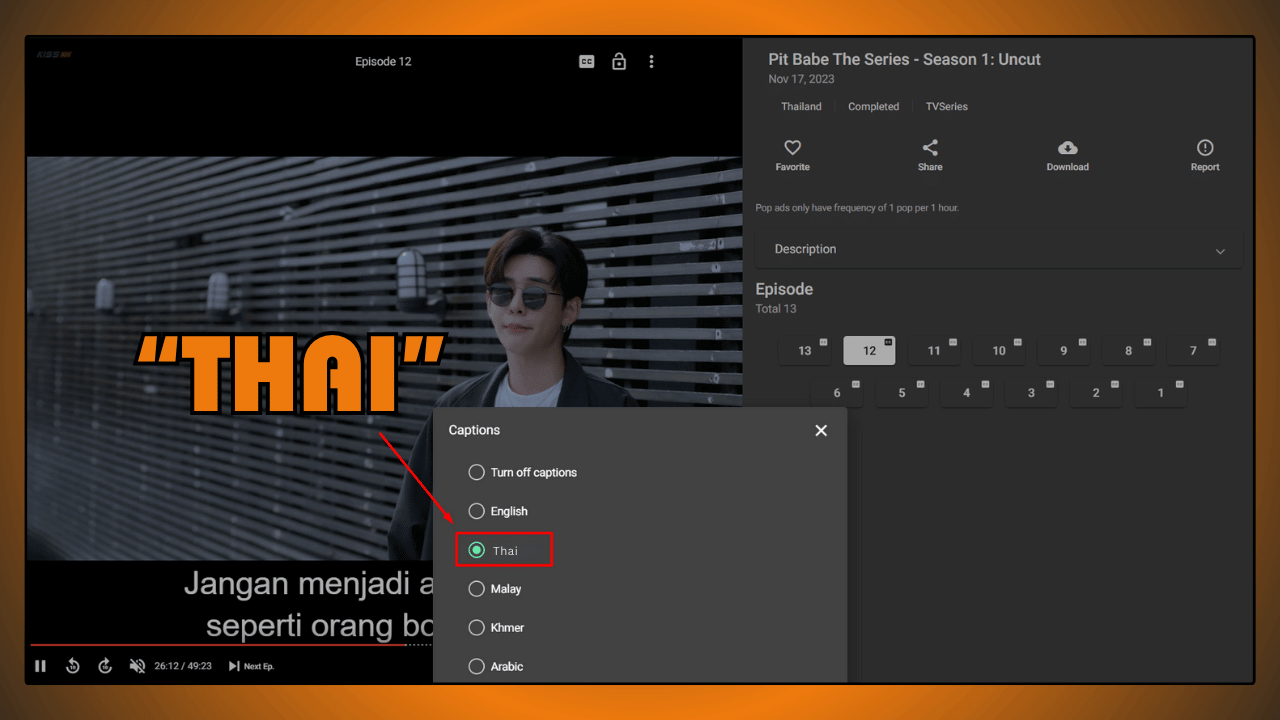Download the episode via cloud icon
The height and width of the screenshot is (720, 1280).
pyautogui.click(x=1067, y=155)
